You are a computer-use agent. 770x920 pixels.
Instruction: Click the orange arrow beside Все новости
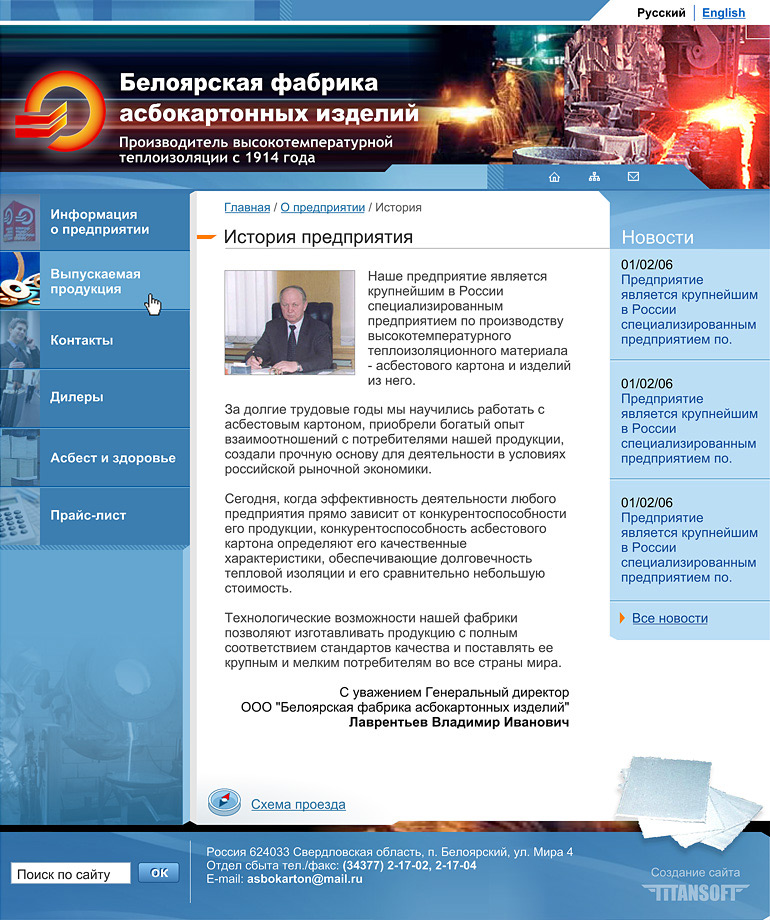622,618
